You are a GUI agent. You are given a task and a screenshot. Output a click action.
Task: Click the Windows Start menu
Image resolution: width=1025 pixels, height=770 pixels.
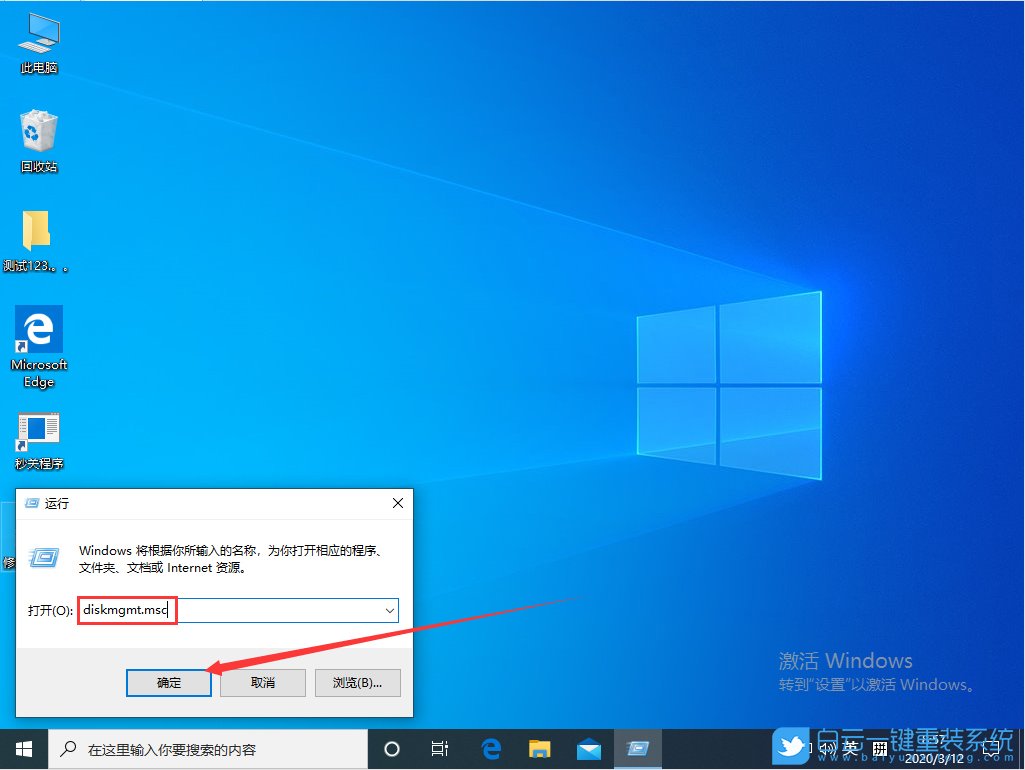[22, 748]
